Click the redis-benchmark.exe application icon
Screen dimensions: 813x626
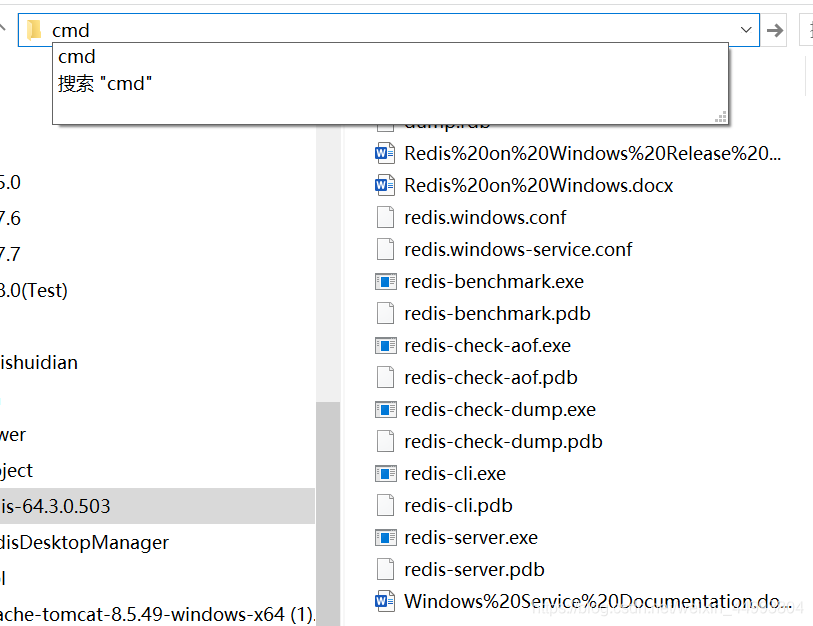coord(386,282)
